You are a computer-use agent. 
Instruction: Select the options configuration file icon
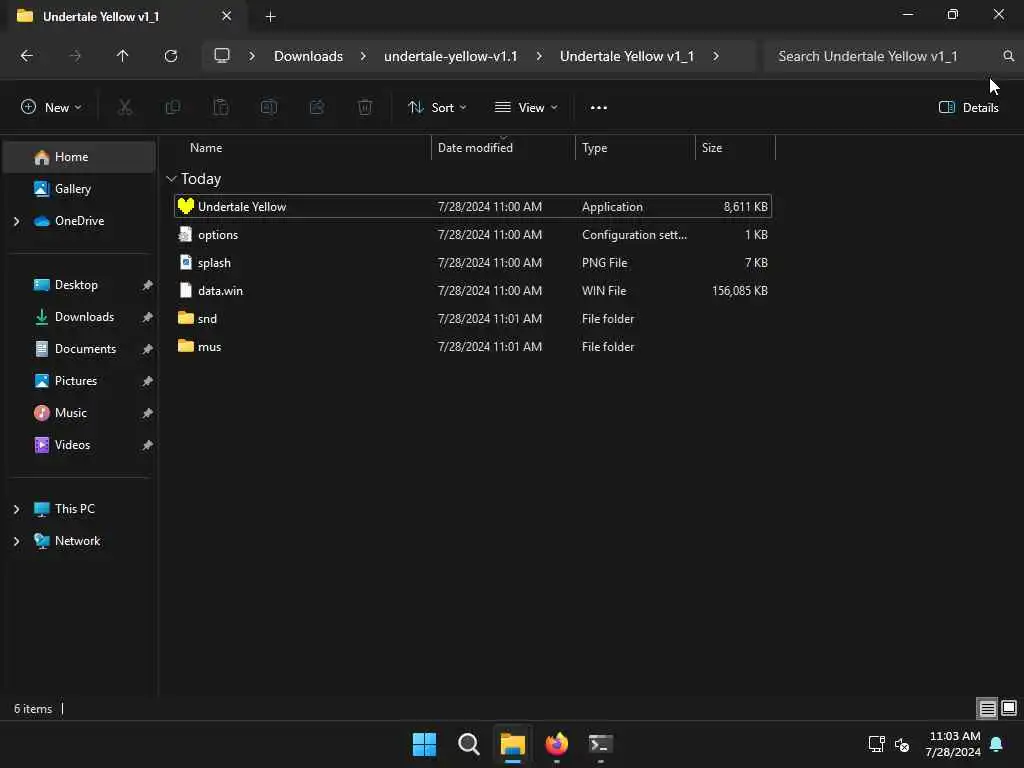[x=186, y=234]
